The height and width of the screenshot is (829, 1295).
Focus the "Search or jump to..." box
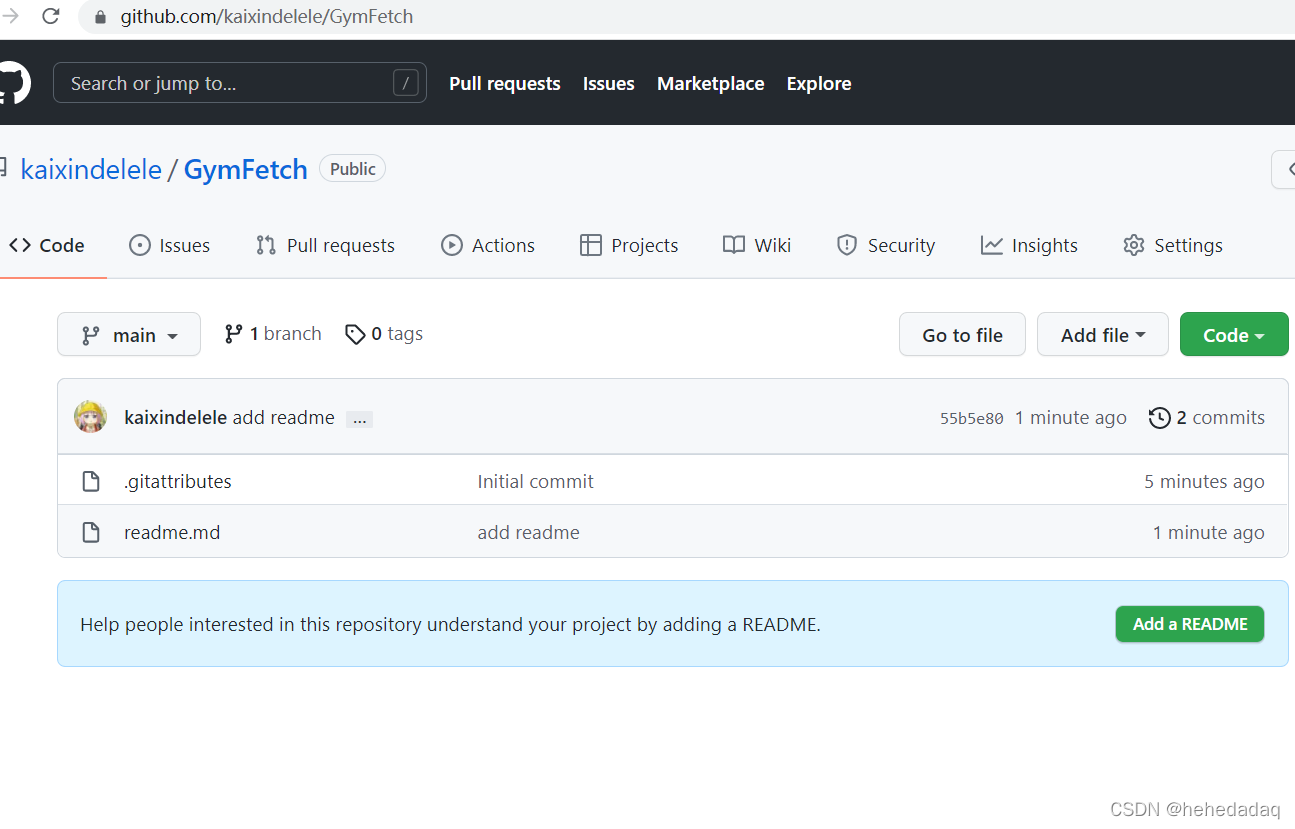point(240,83)
